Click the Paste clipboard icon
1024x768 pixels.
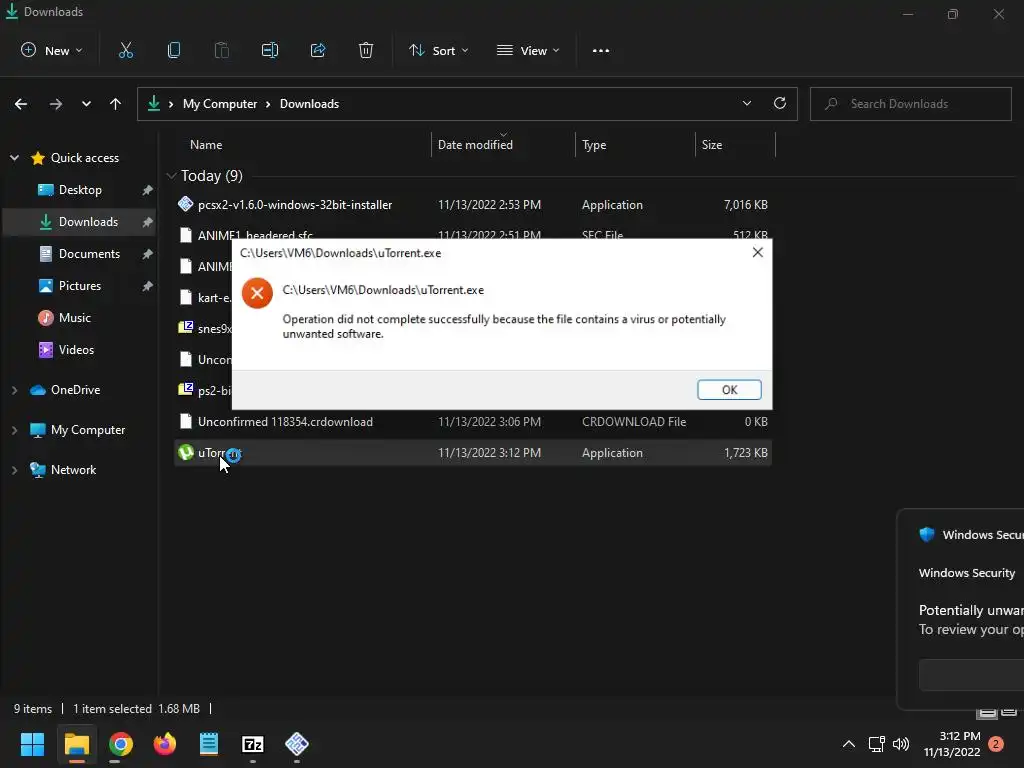point(221,50)
